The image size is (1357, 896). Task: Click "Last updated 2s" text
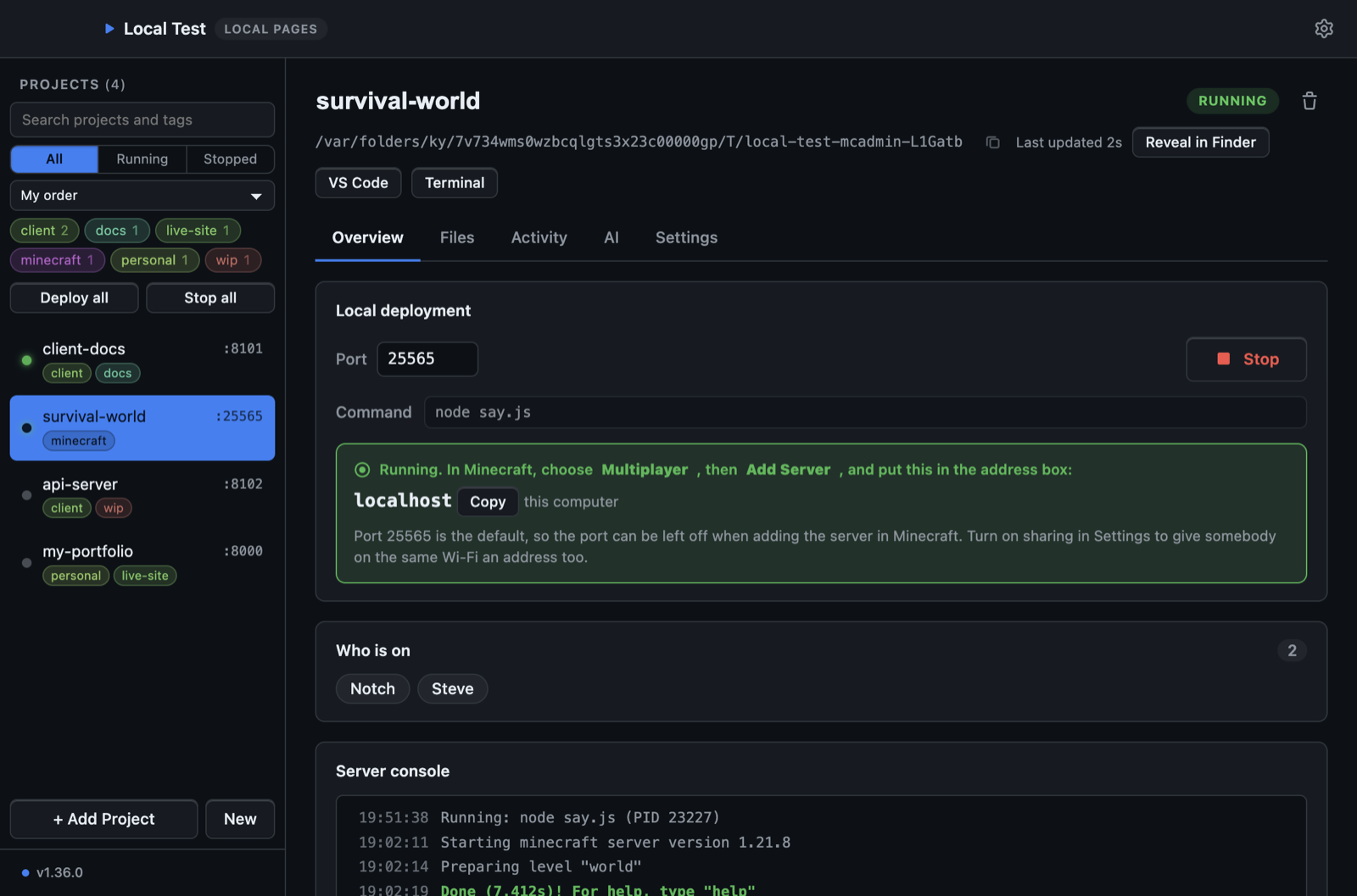(x=1069, y=142)
